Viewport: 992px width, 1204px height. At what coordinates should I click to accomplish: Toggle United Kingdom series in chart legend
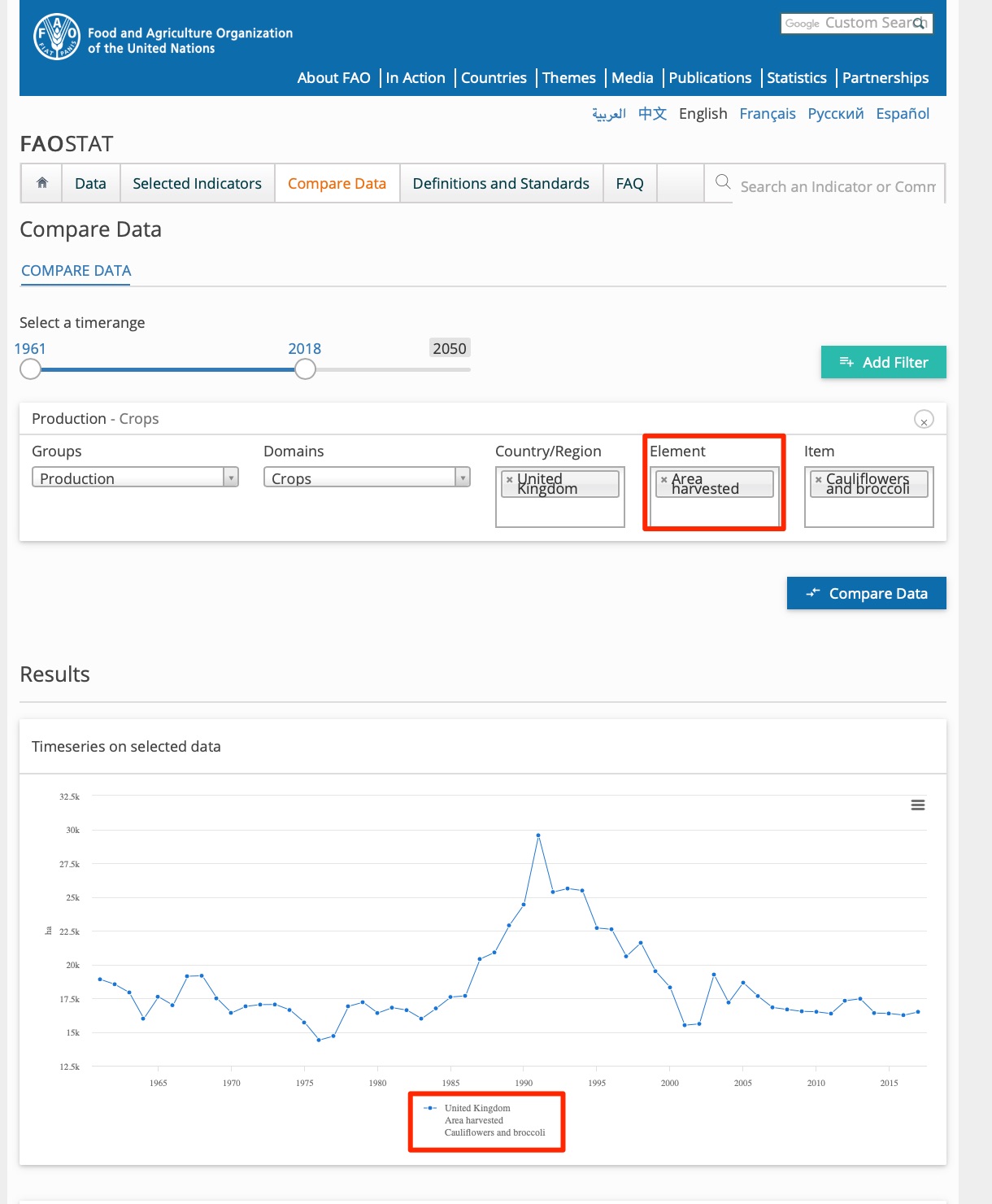coord(484,1120)
